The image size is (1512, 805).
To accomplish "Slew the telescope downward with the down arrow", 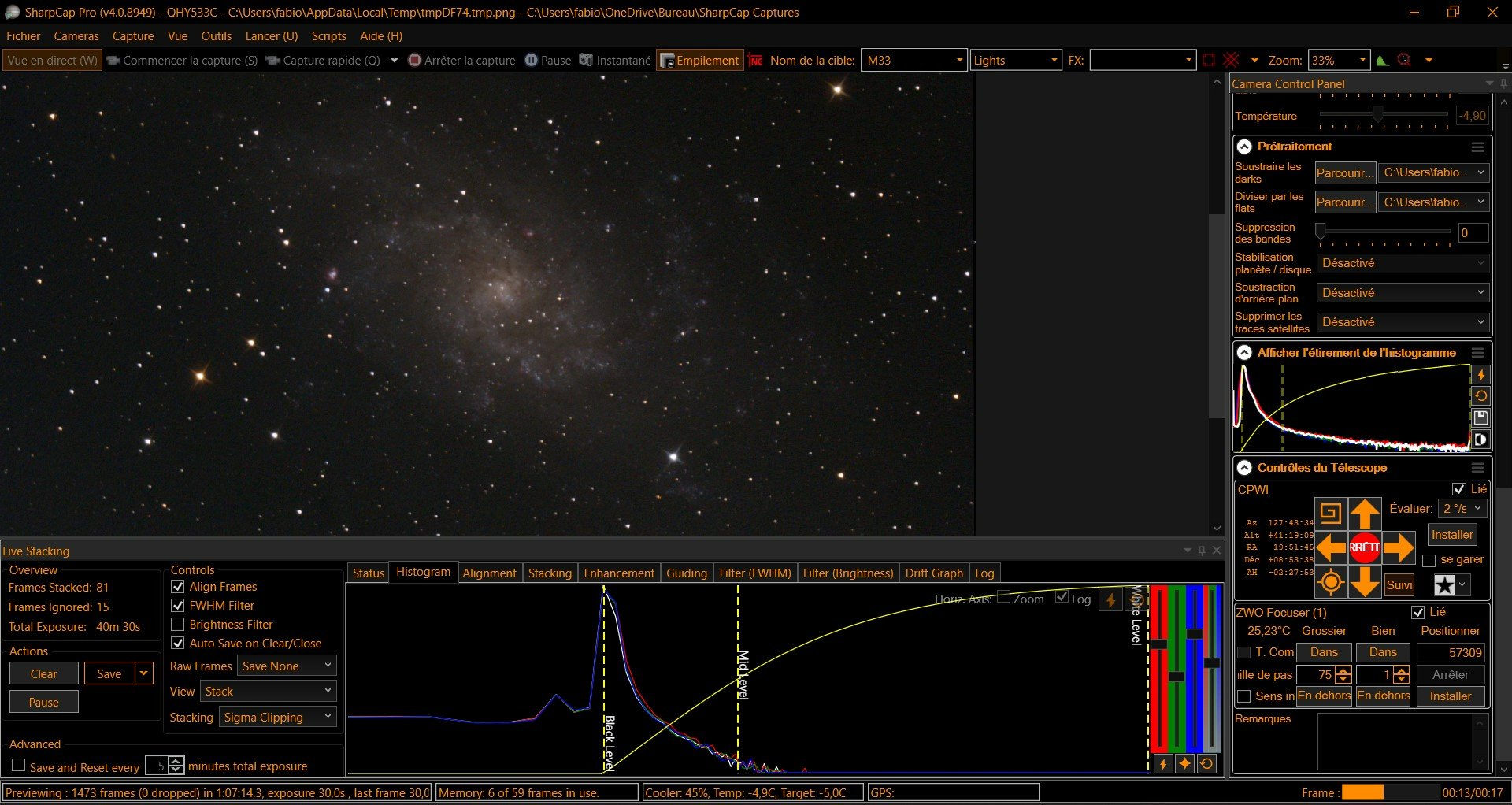I will tap(1365, 583).
